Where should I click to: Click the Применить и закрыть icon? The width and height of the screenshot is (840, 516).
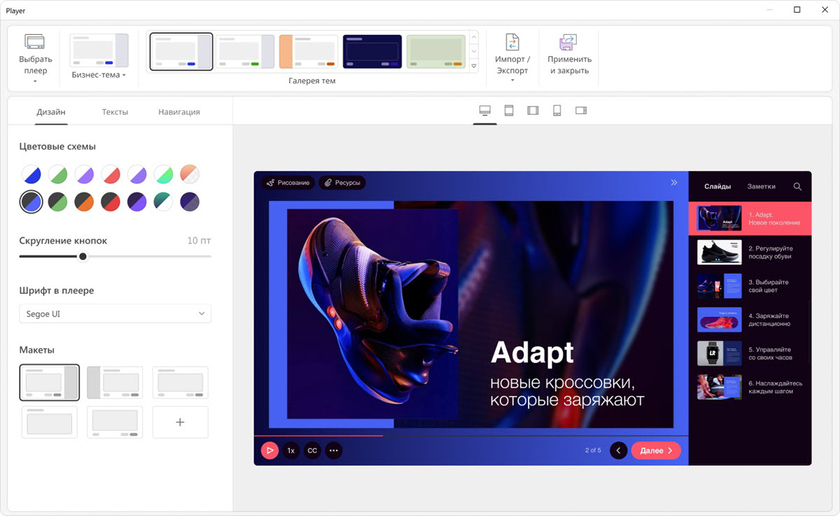point(568,42)
